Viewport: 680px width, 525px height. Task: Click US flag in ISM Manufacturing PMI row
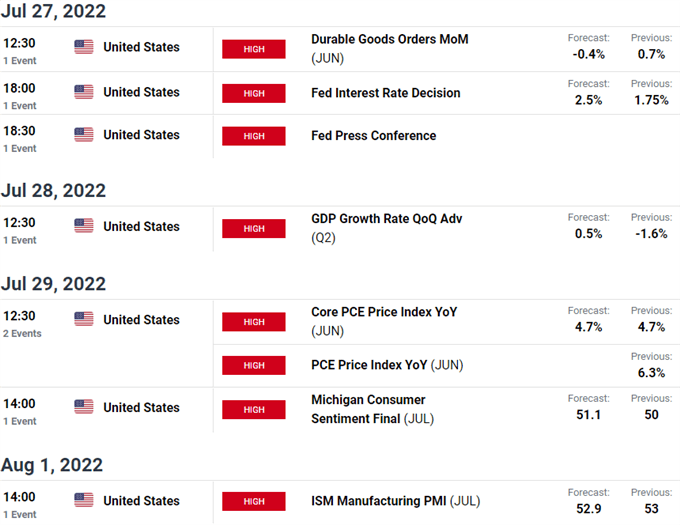(84, 500)
